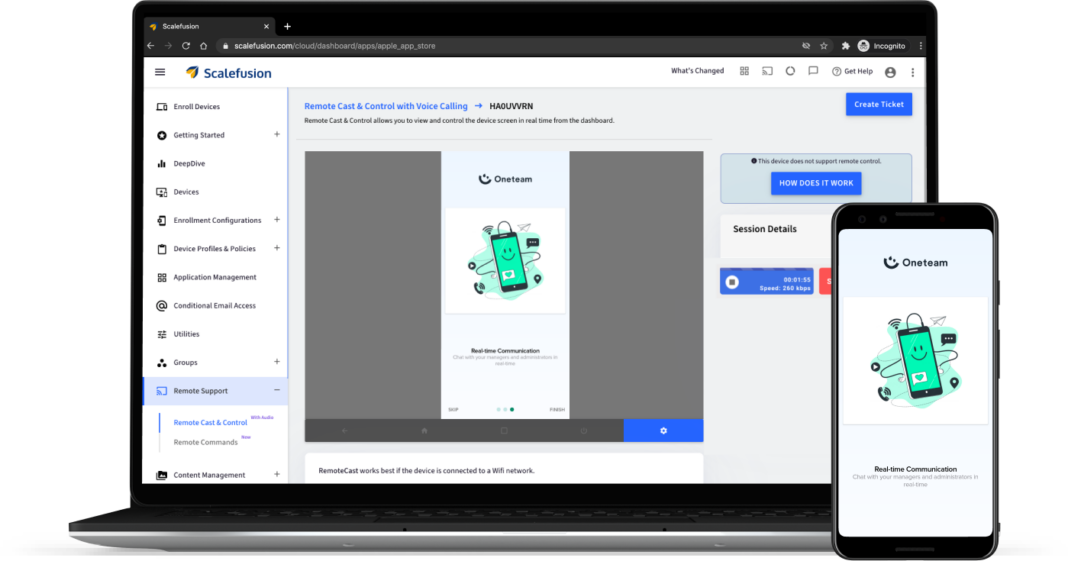Click the cast screen icon in header
Viewport: 1068px width, 561px height.
[x=767, y=71]
